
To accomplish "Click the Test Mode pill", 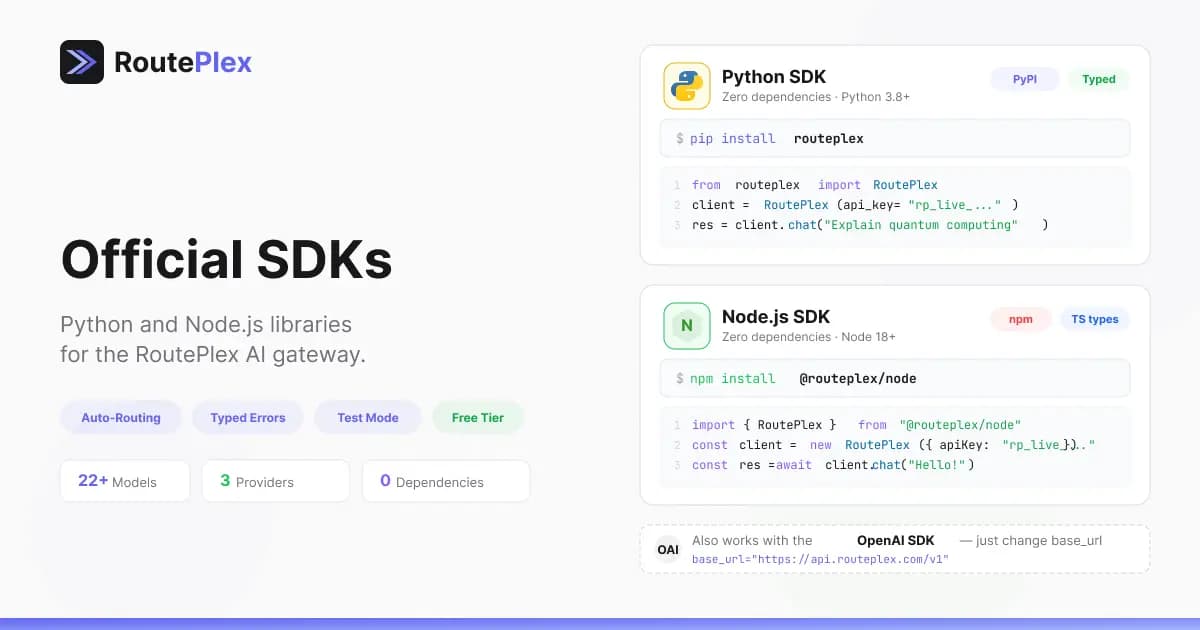I will point(368,417).
